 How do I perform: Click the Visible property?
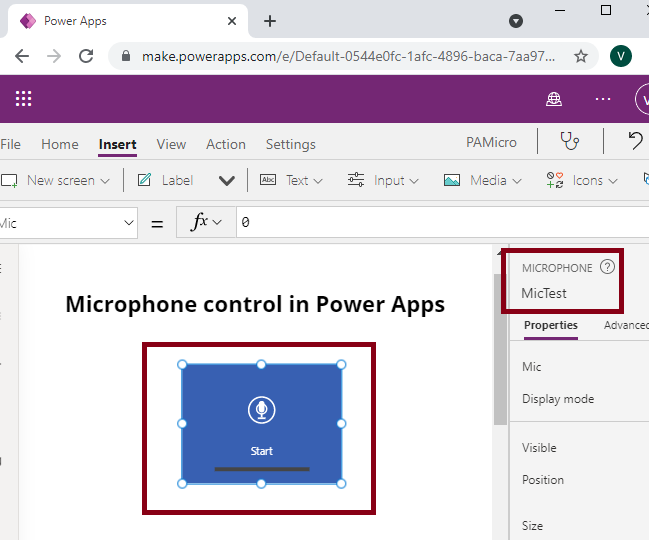[x=539, y=448]
